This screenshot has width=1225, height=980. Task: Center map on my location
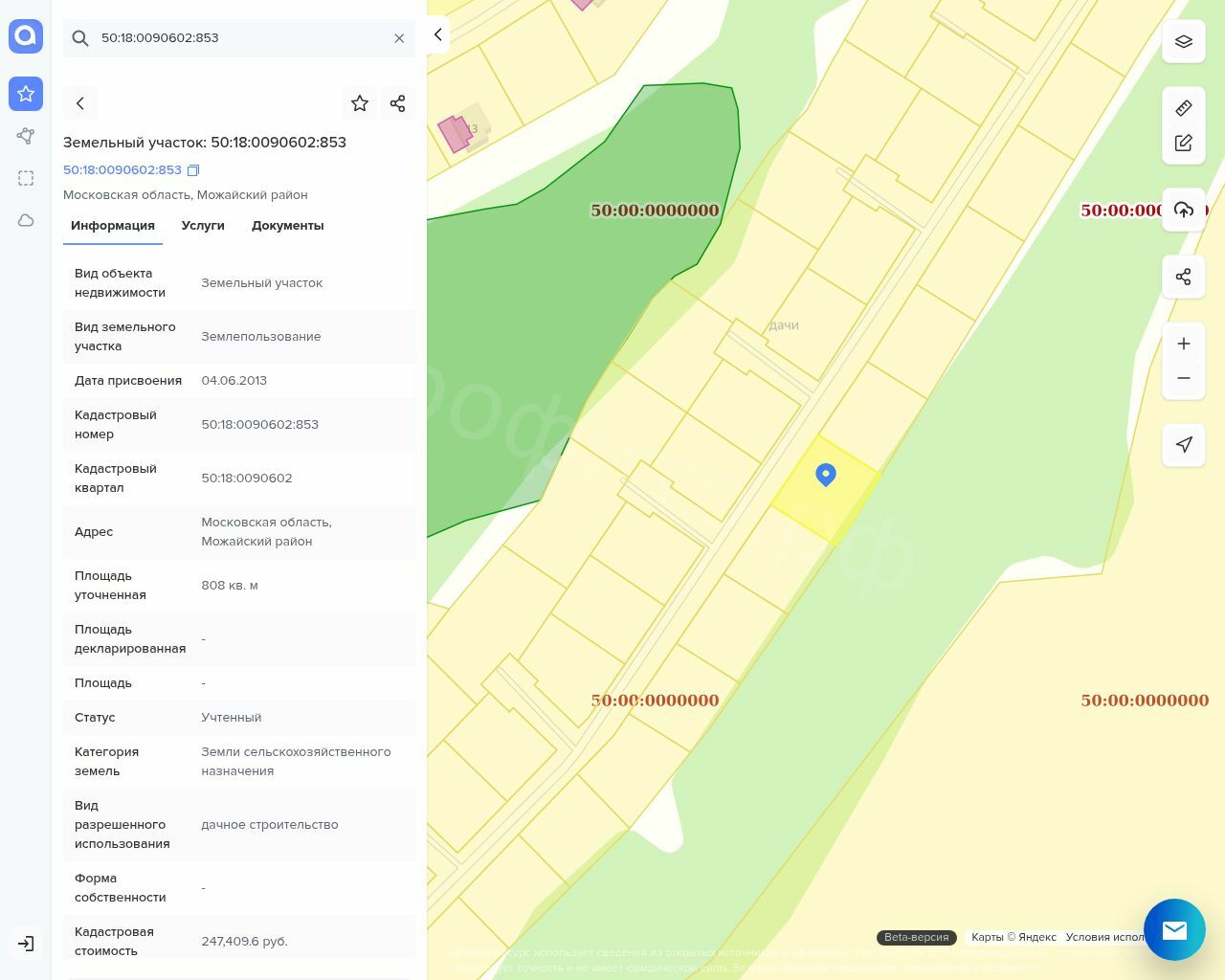click(x=1184, y=445)
